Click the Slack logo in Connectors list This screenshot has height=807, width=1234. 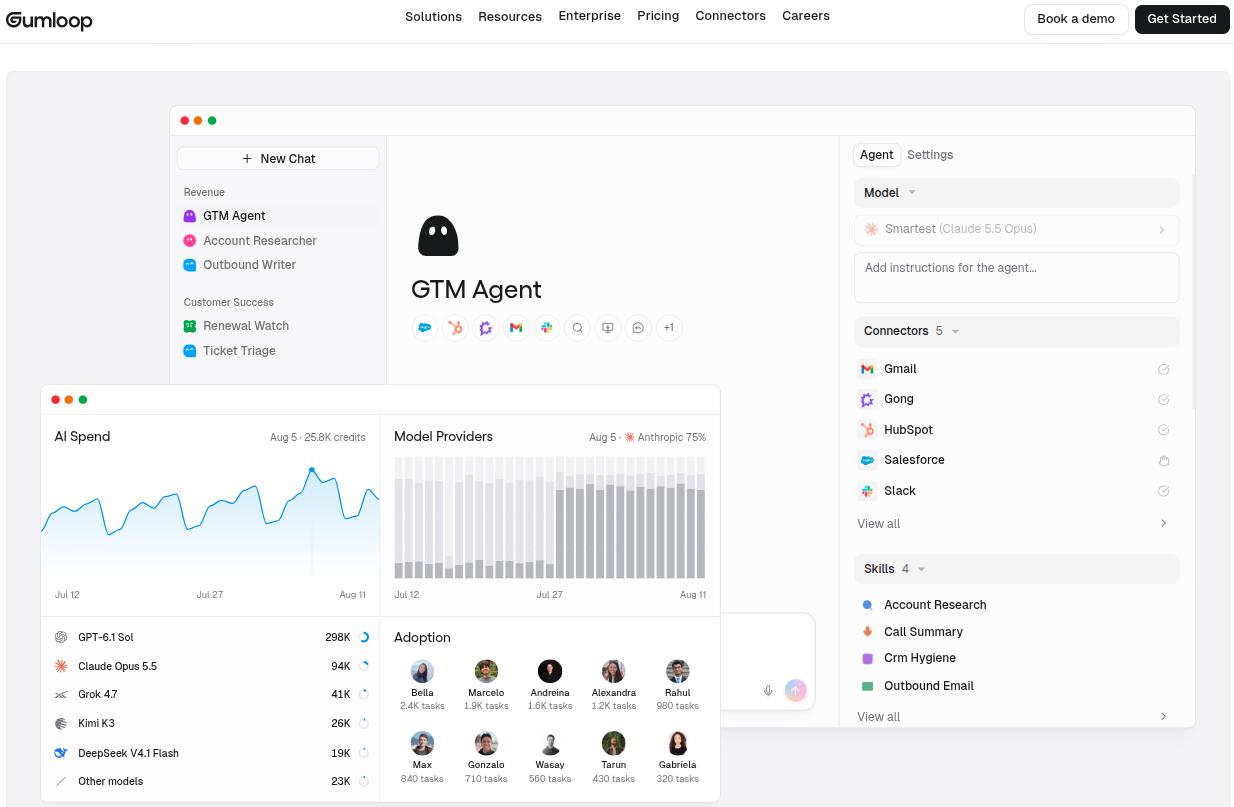[867, 491]
